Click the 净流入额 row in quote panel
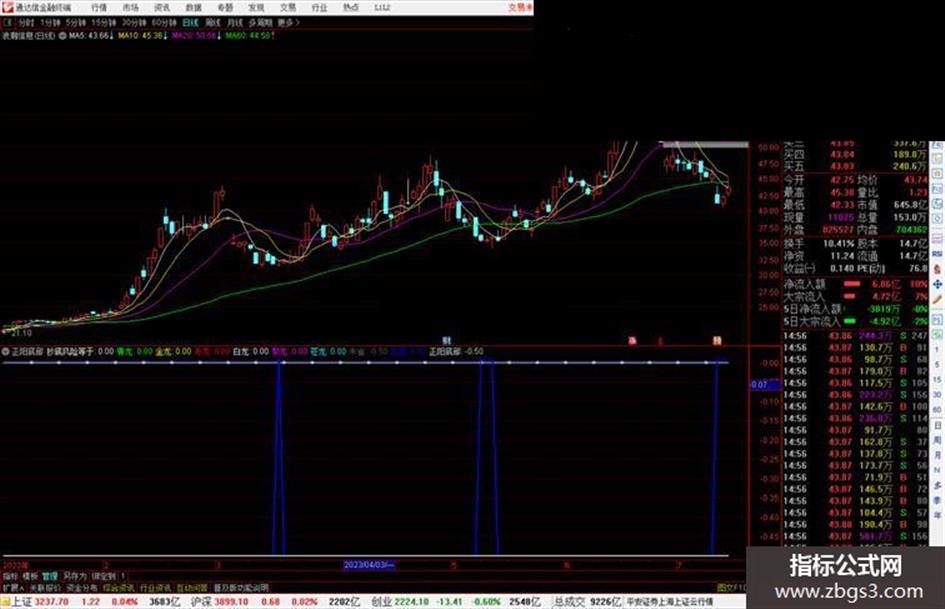 (856, 283)
